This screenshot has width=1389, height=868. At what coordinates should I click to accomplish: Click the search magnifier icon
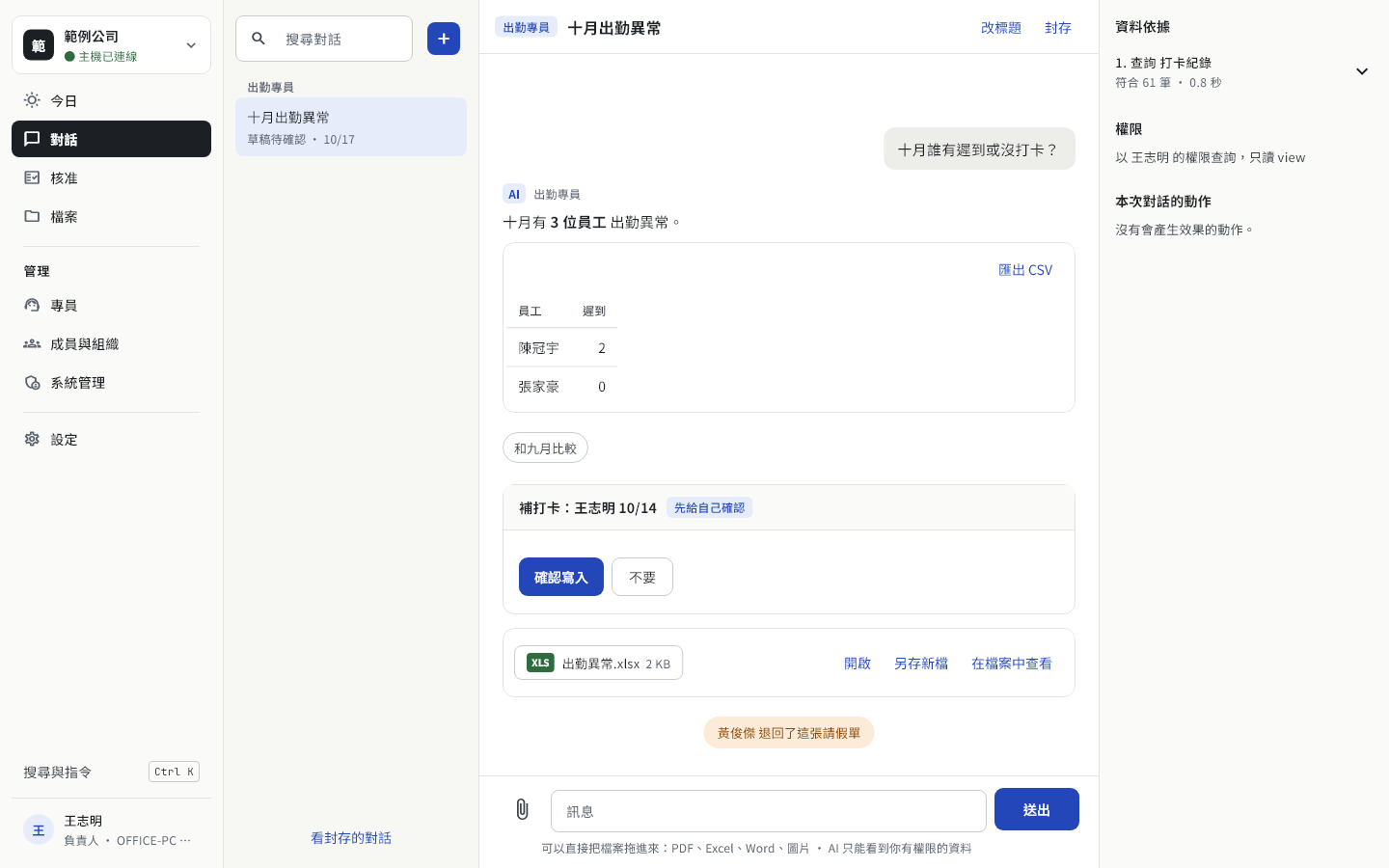[259, 39]
